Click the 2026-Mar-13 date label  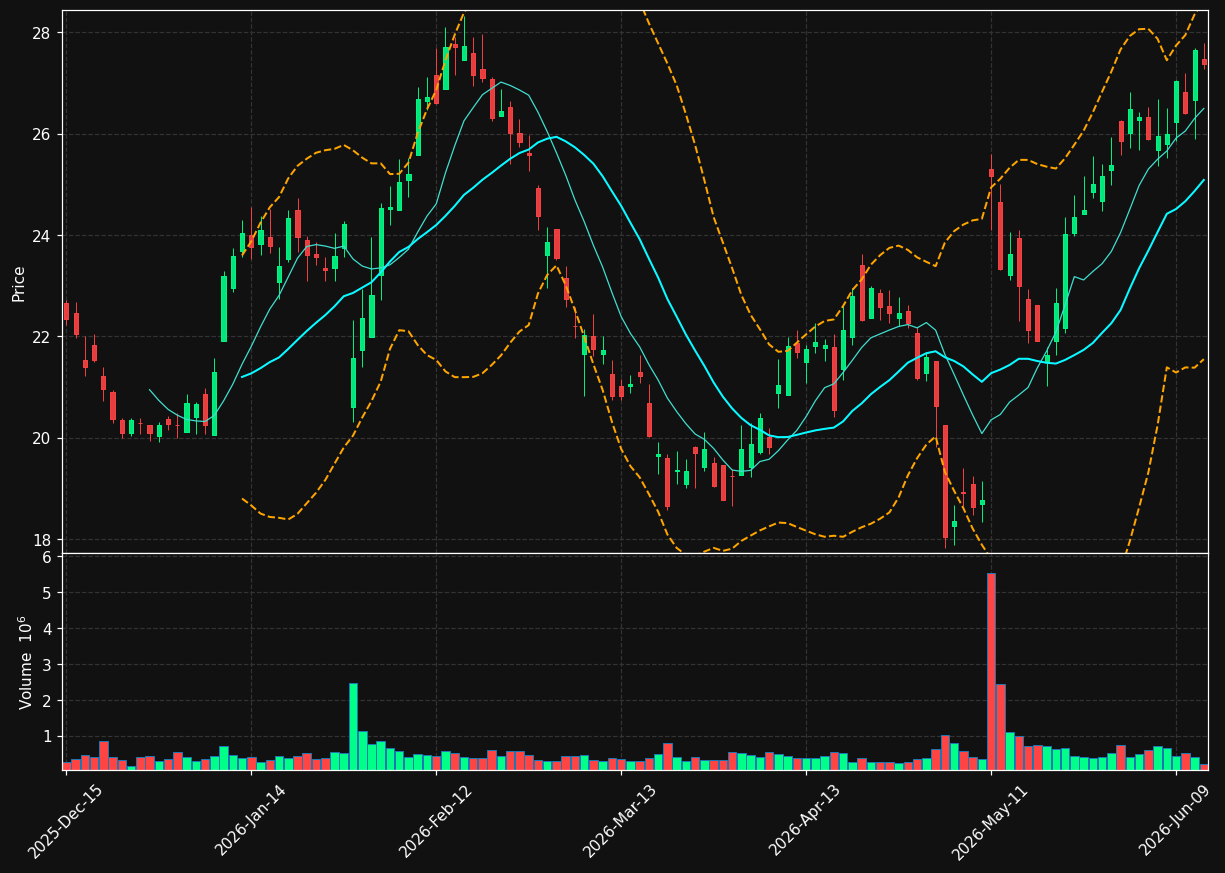click(x=620, y=821)
